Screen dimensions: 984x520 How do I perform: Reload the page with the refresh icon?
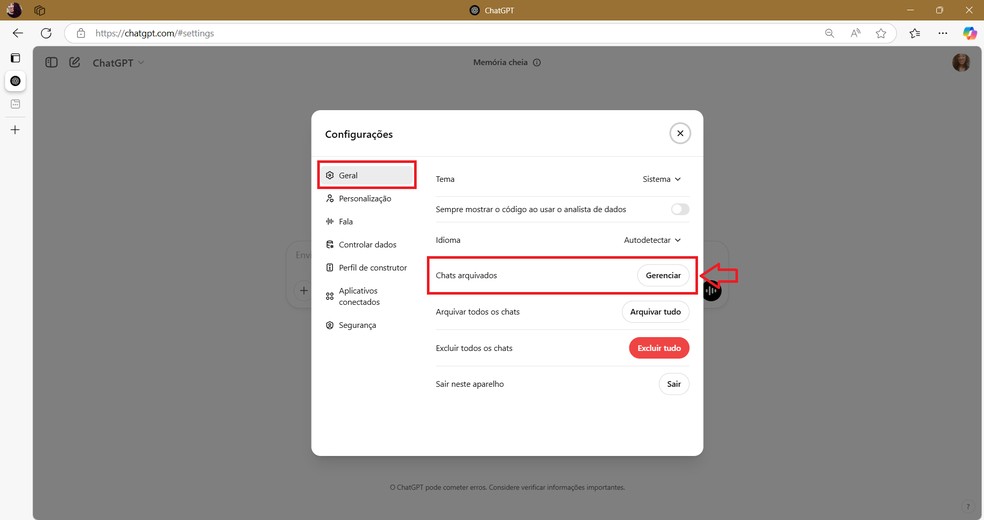(46, 33)
